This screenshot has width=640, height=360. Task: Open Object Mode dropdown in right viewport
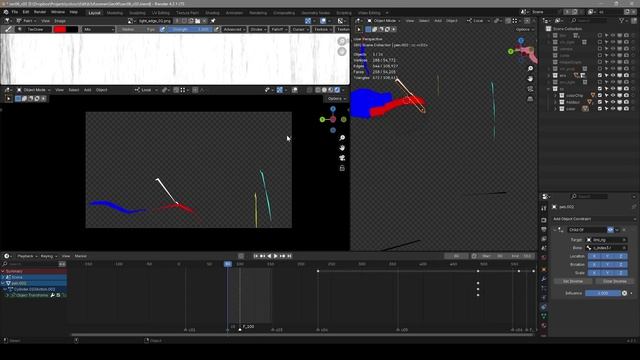(384, 20)
